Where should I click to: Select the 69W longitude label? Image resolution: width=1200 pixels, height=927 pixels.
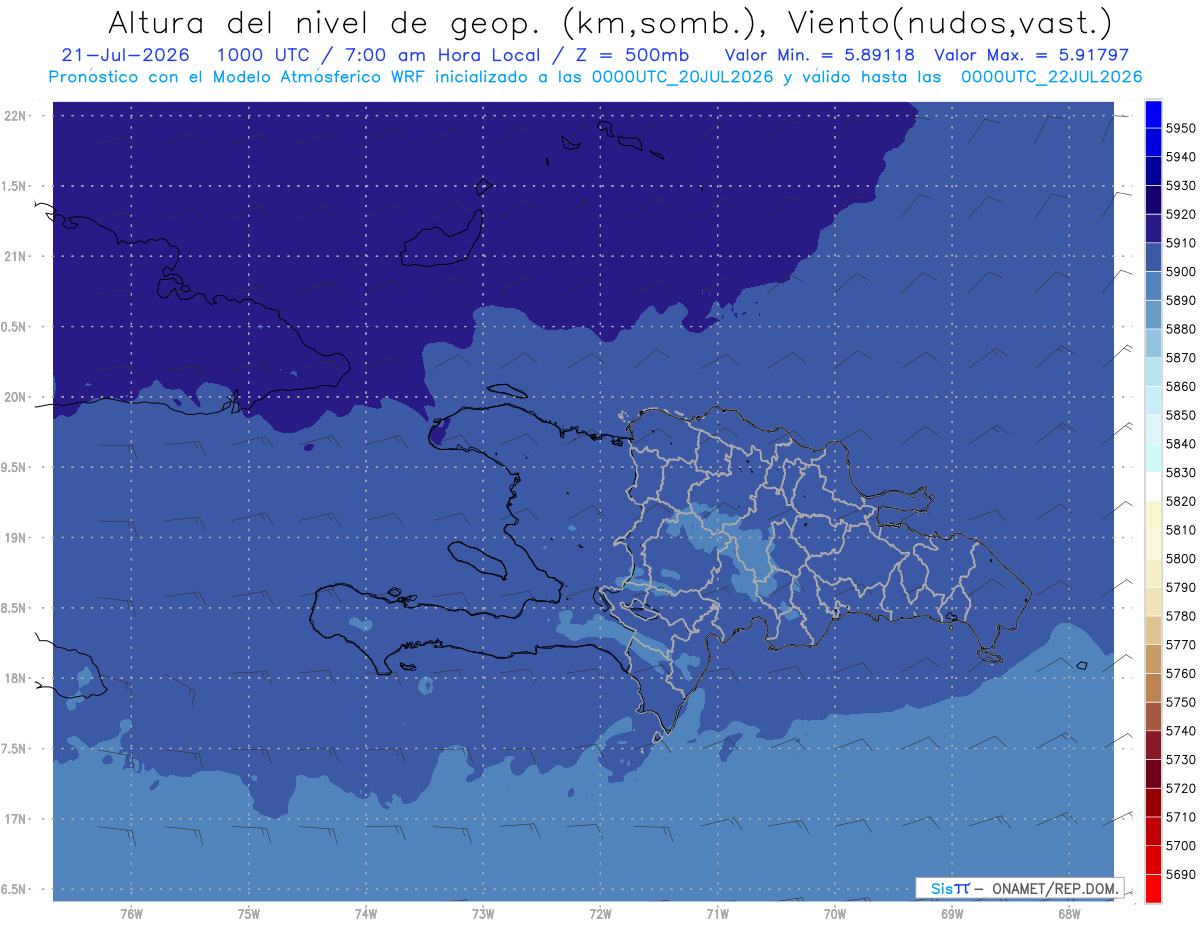tap(952, 914)
